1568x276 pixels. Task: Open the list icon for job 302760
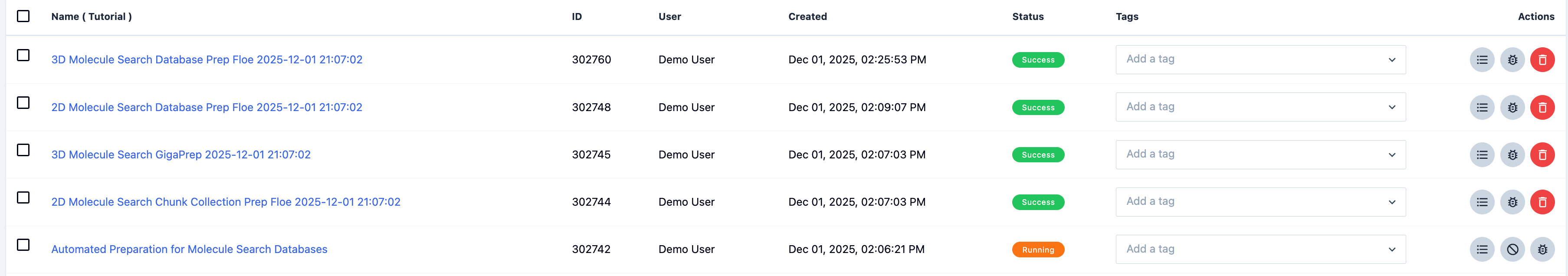pyautogui.click(x=1482, y=60)
